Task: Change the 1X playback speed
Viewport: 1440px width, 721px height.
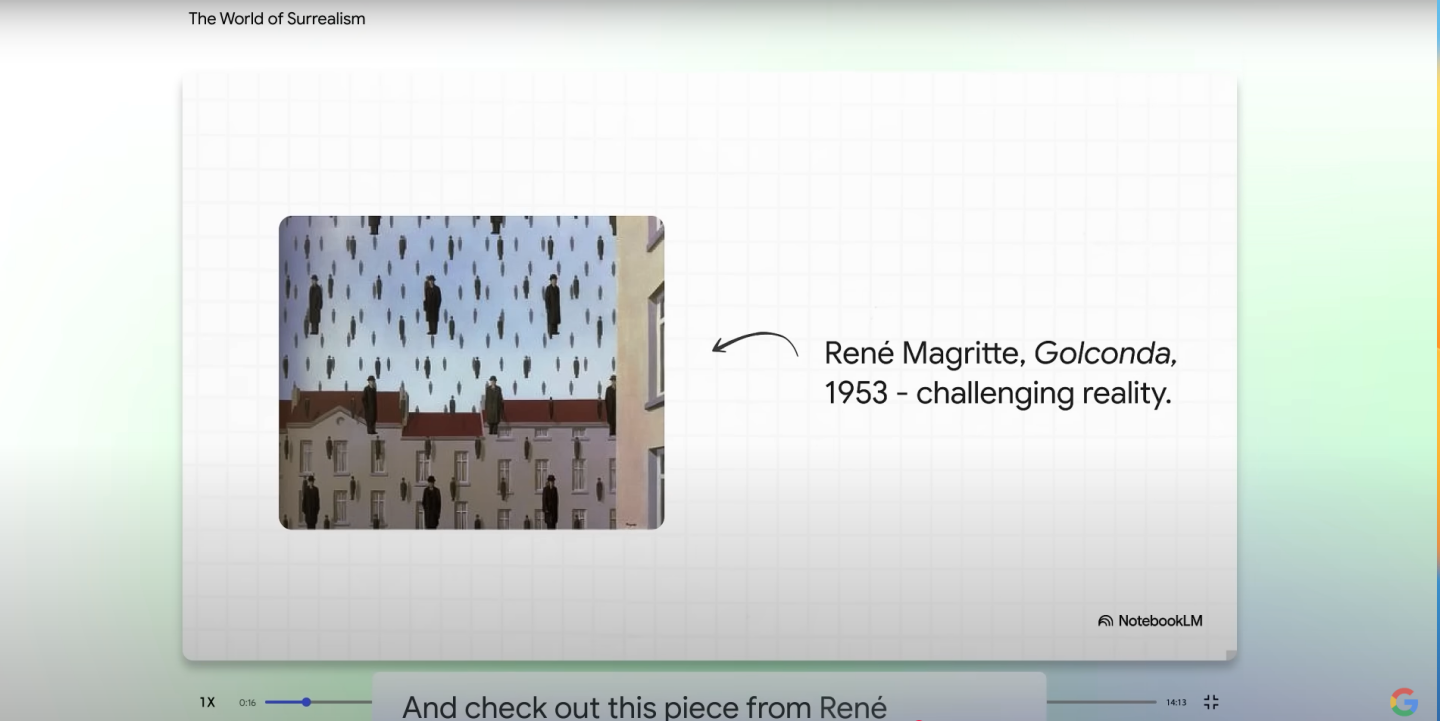Action: (207, 702)
